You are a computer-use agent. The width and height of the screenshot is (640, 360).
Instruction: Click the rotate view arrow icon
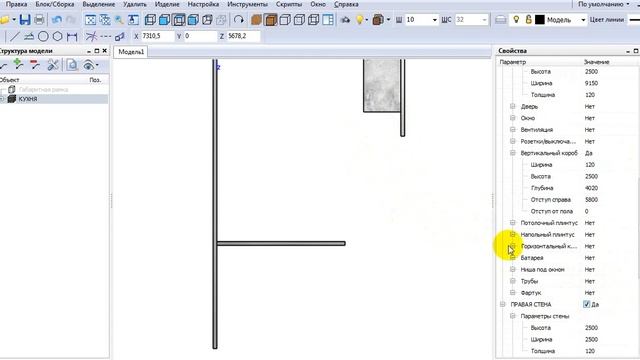click(x=239, y=20)
